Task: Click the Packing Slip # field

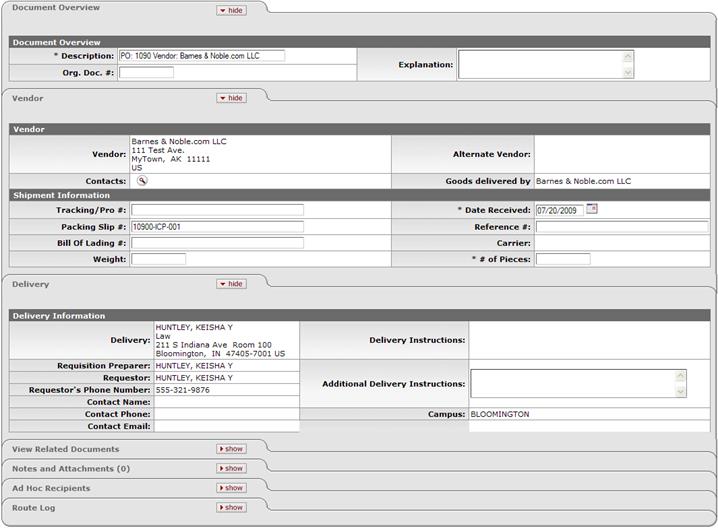Action: pos(217,227)
